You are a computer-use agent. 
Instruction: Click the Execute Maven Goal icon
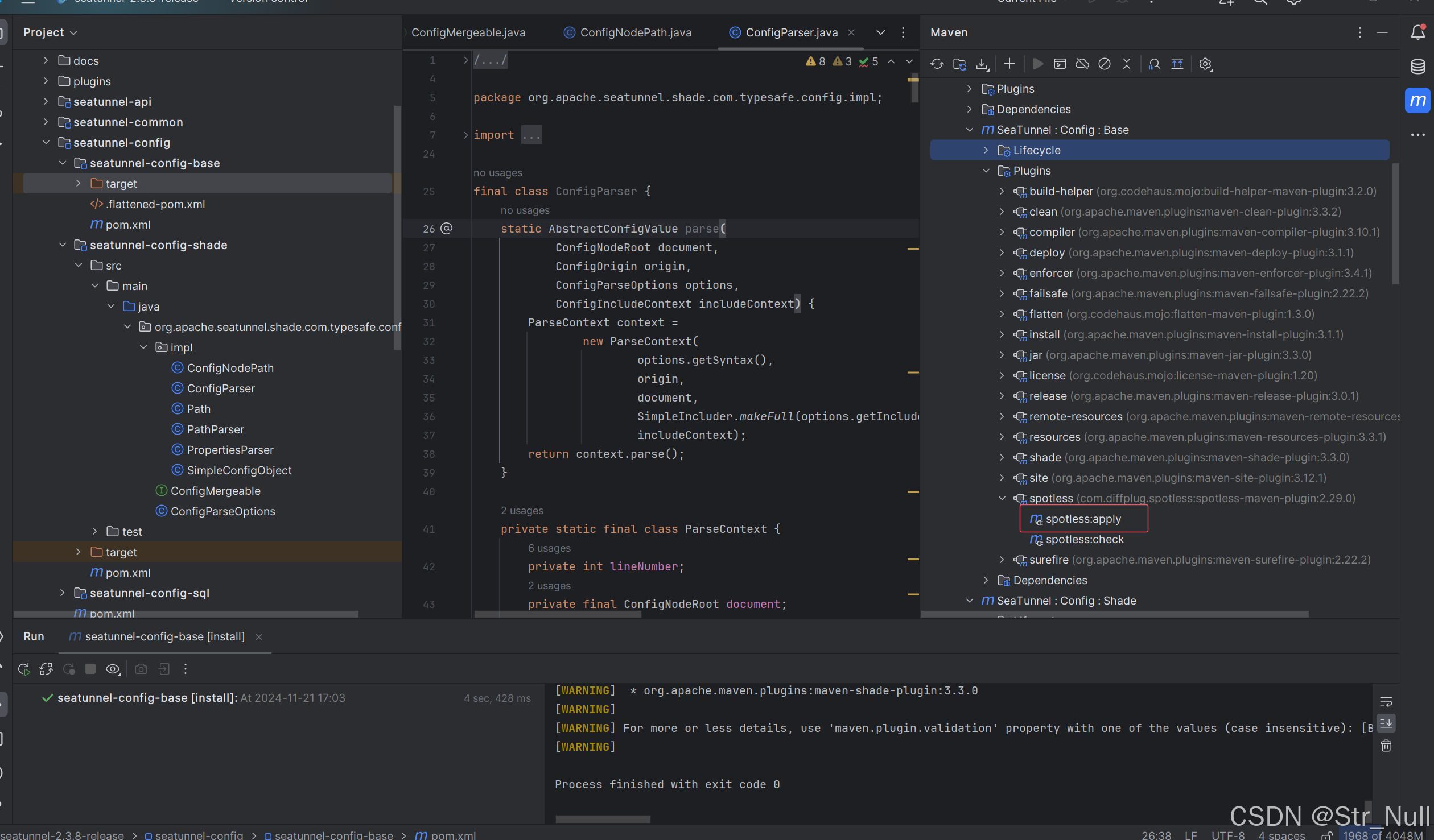tap(1060, 64)
